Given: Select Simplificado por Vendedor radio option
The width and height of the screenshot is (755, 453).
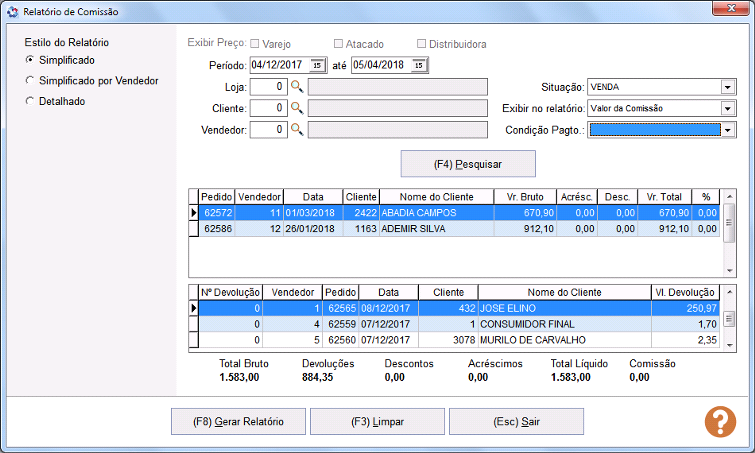Looking at the screenshot, I should (31, 80).
